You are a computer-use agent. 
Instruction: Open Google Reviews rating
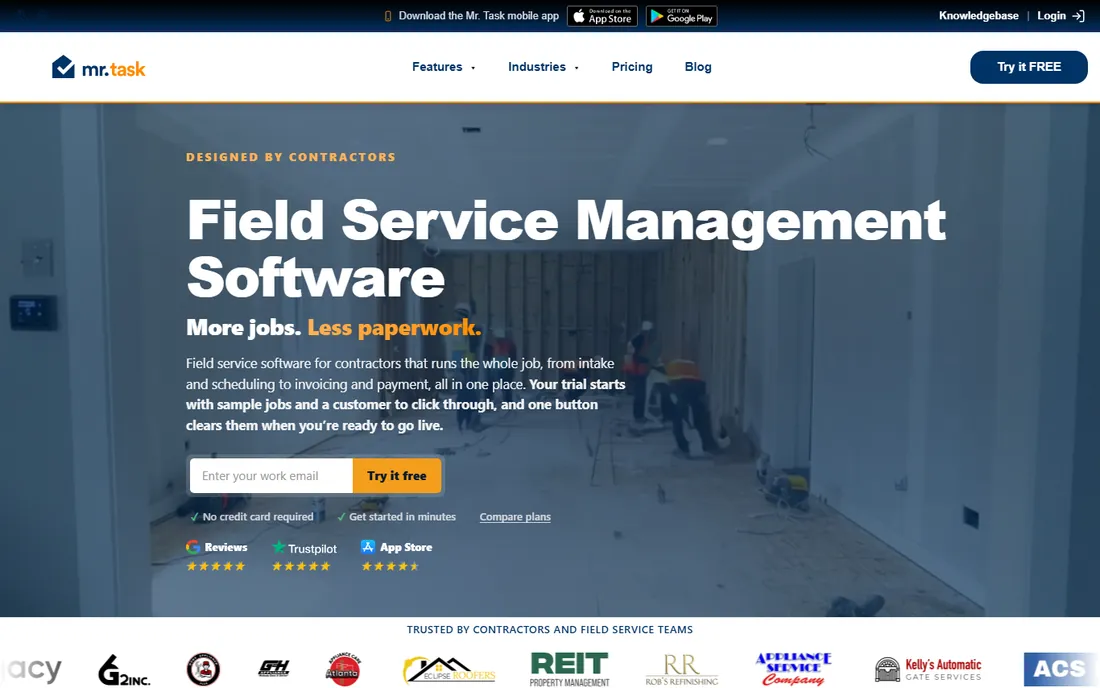pyautogui.click(x=216, y=555)
